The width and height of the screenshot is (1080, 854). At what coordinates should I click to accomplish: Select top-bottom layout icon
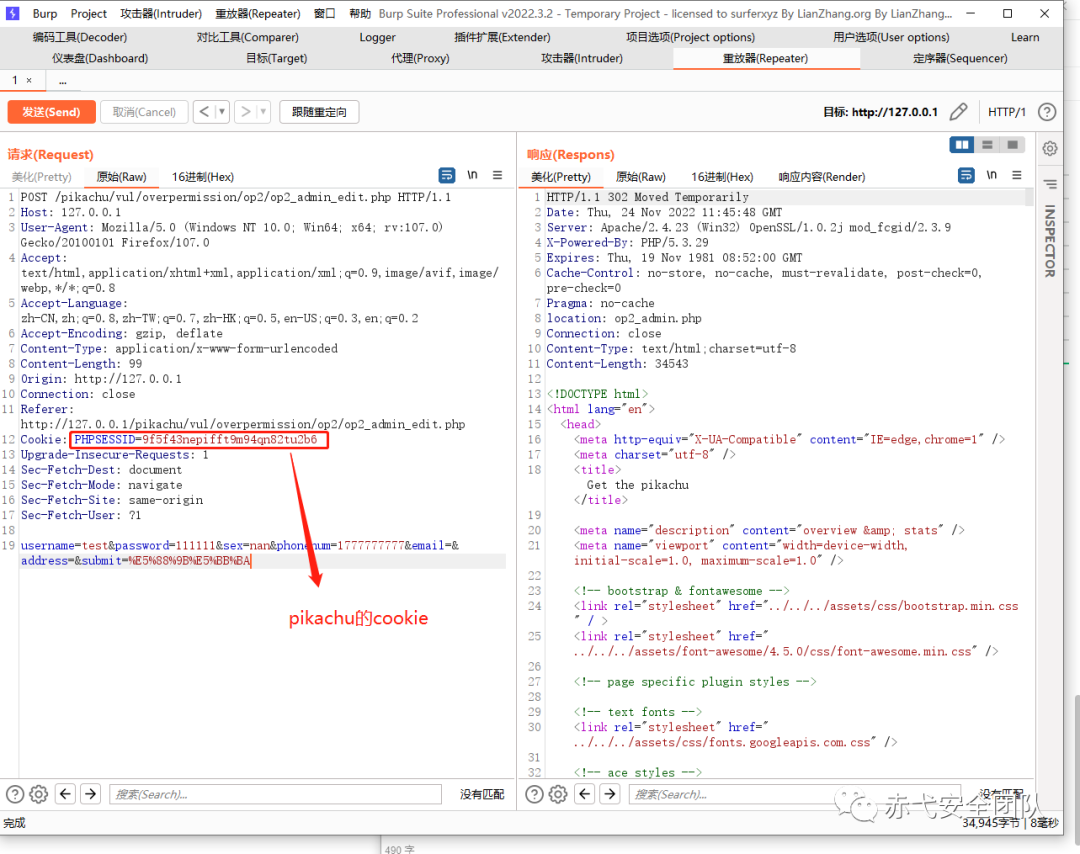[x=987, y=145]
